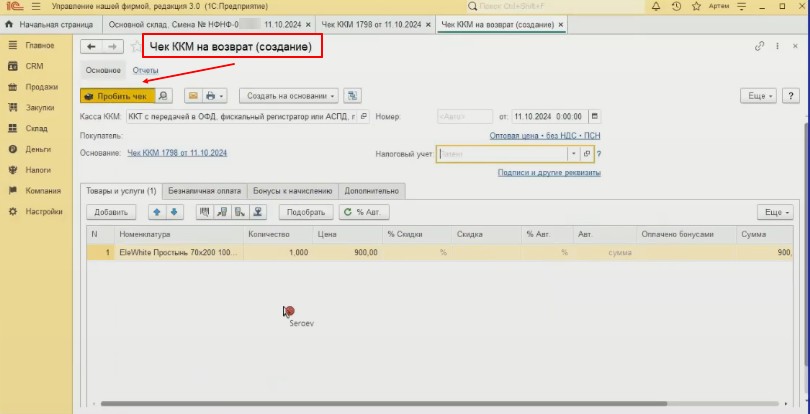The height and width of the screenshot is (414, 810).
Task: Switch to the Дополнительно tab
Action: point(372,191)
